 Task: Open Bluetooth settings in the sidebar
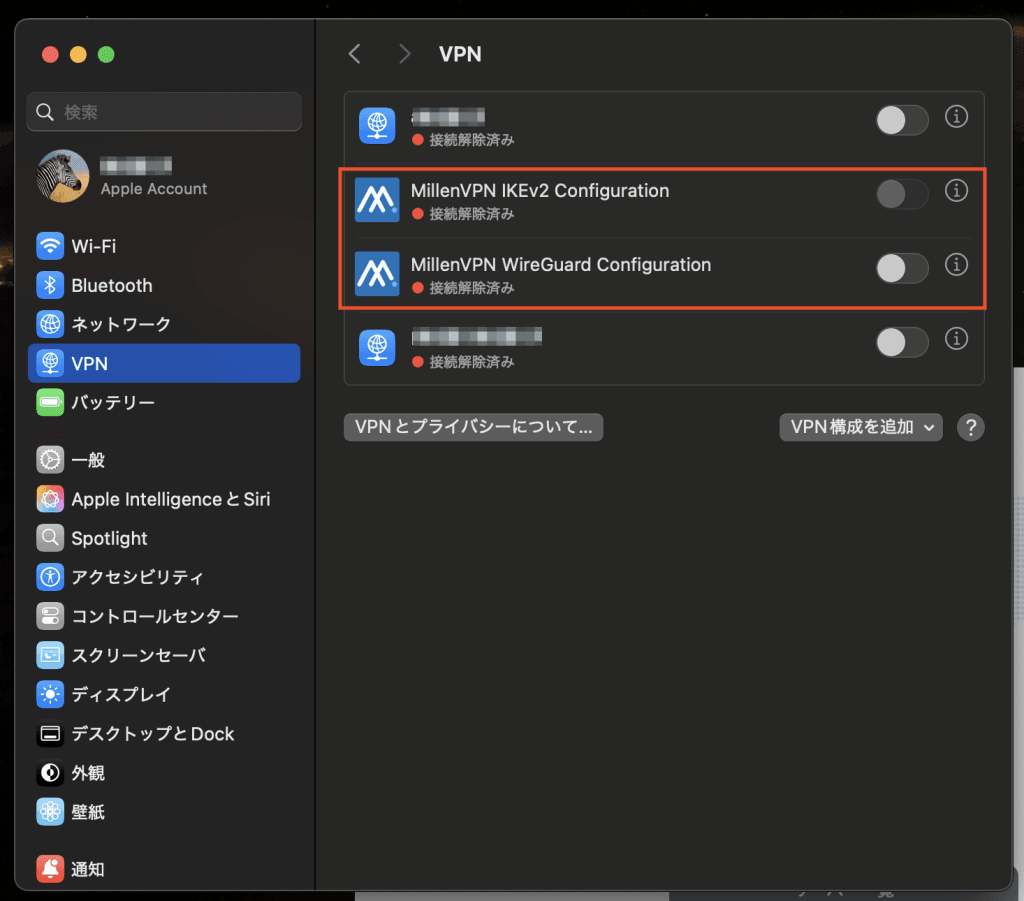111,285
